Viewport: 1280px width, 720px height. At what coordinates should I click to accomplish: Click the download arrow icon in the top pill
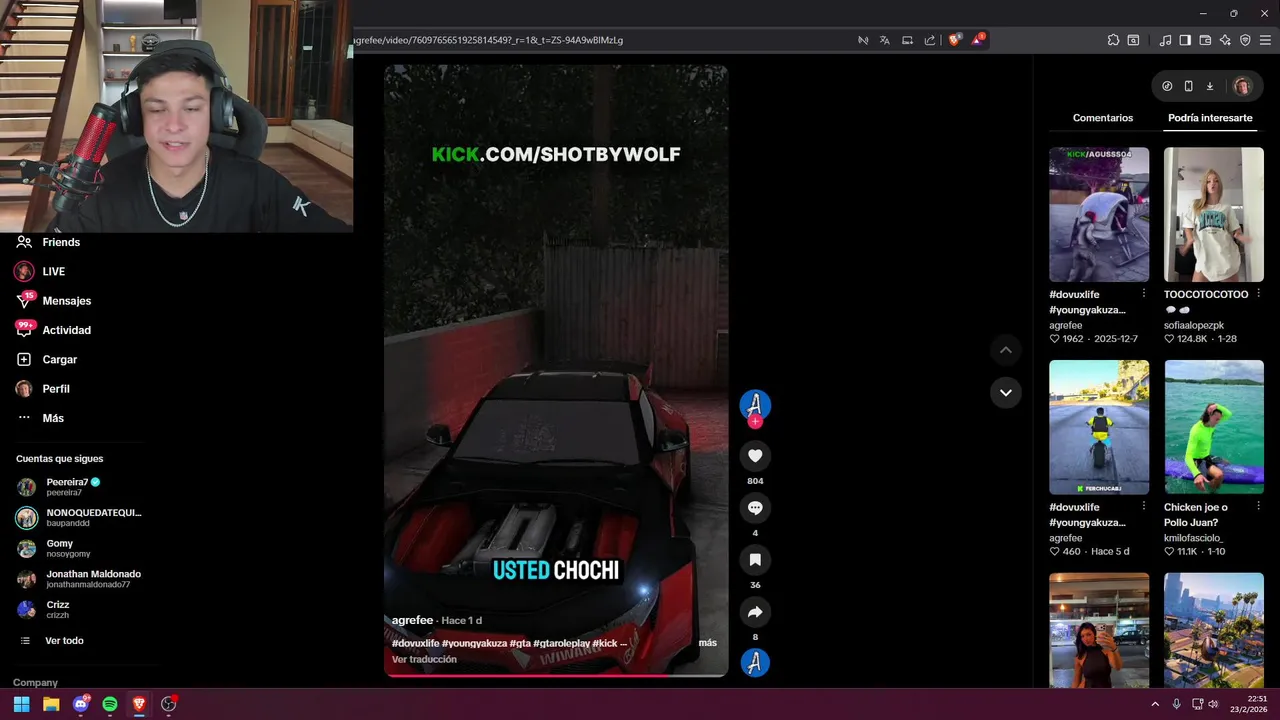point(1209,86)
